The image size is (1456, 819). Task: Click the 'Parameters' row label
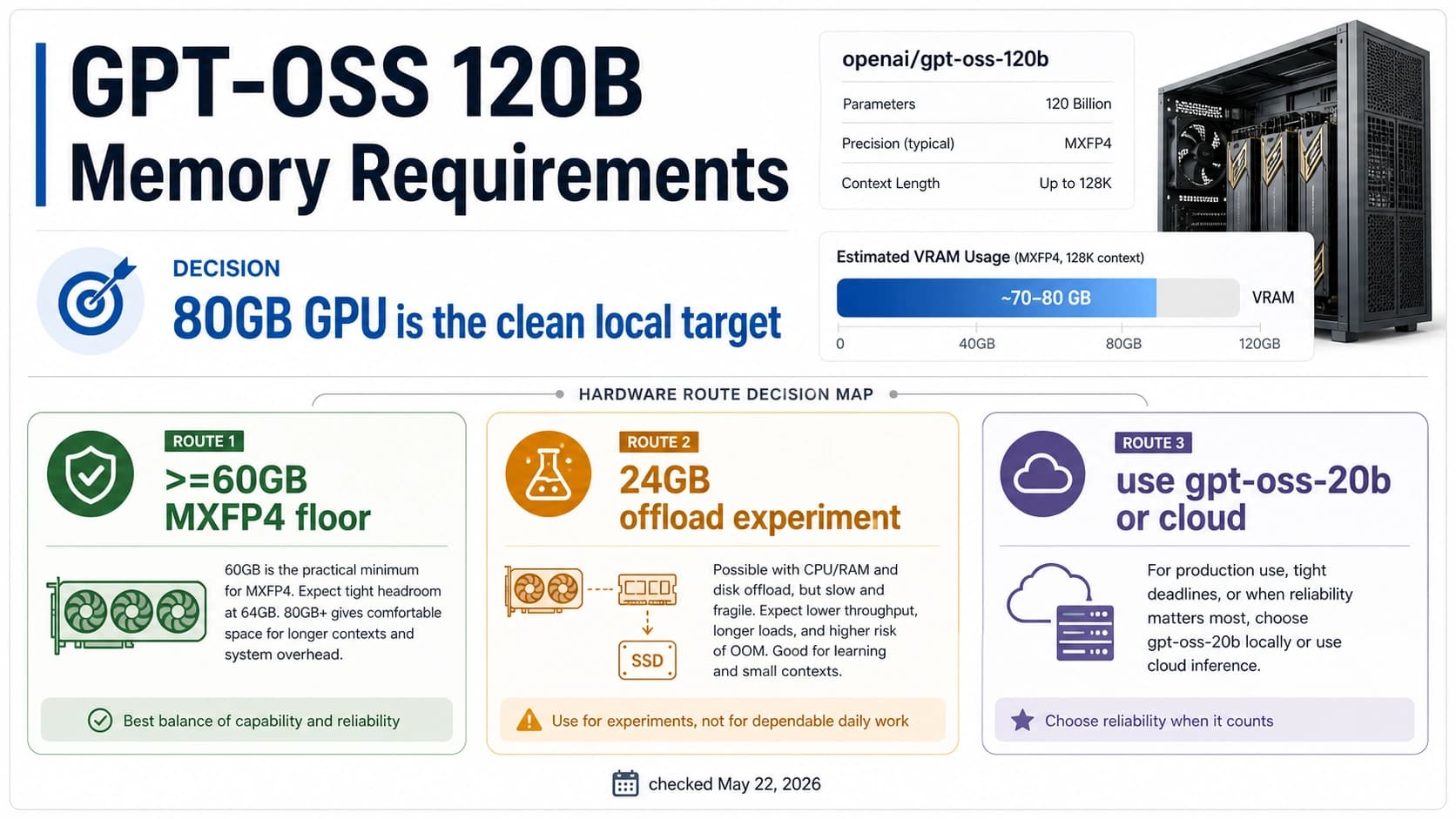[x=879, y=104]
